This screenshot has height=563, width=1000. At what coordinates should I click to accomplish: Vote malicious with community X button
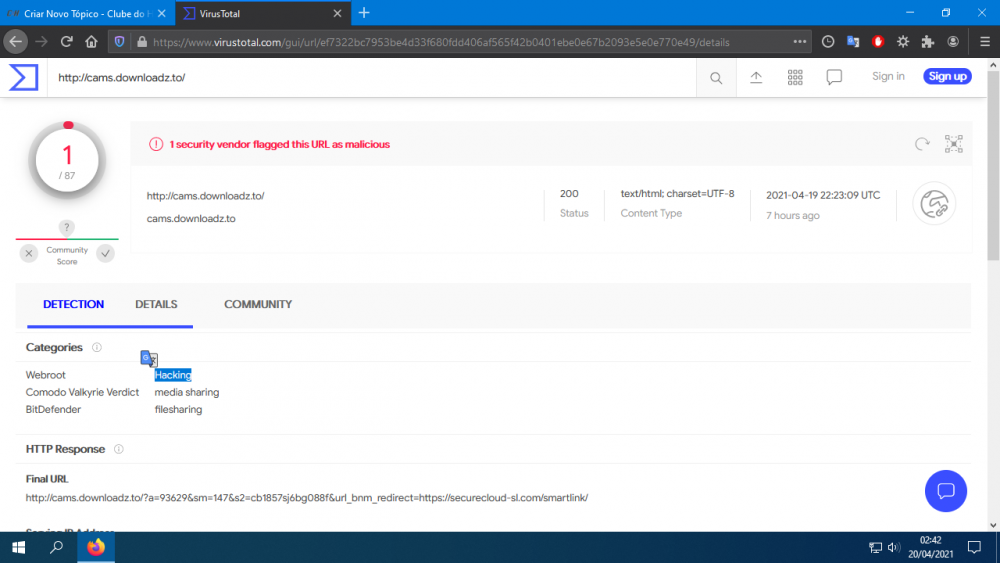click(x=29, y=254)
